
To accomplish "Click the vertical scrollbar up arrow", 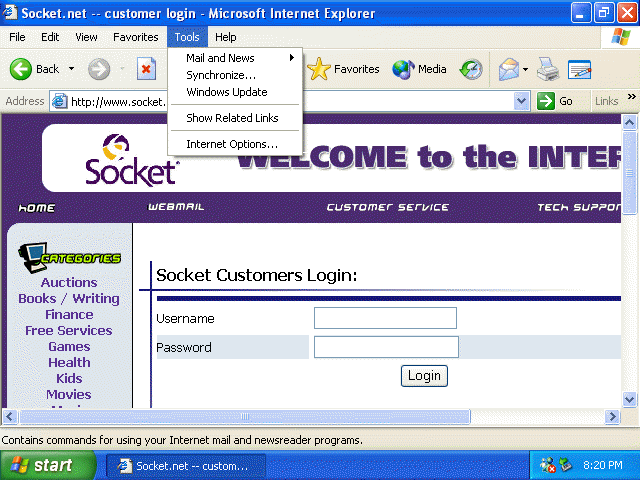I will [629, 122].
